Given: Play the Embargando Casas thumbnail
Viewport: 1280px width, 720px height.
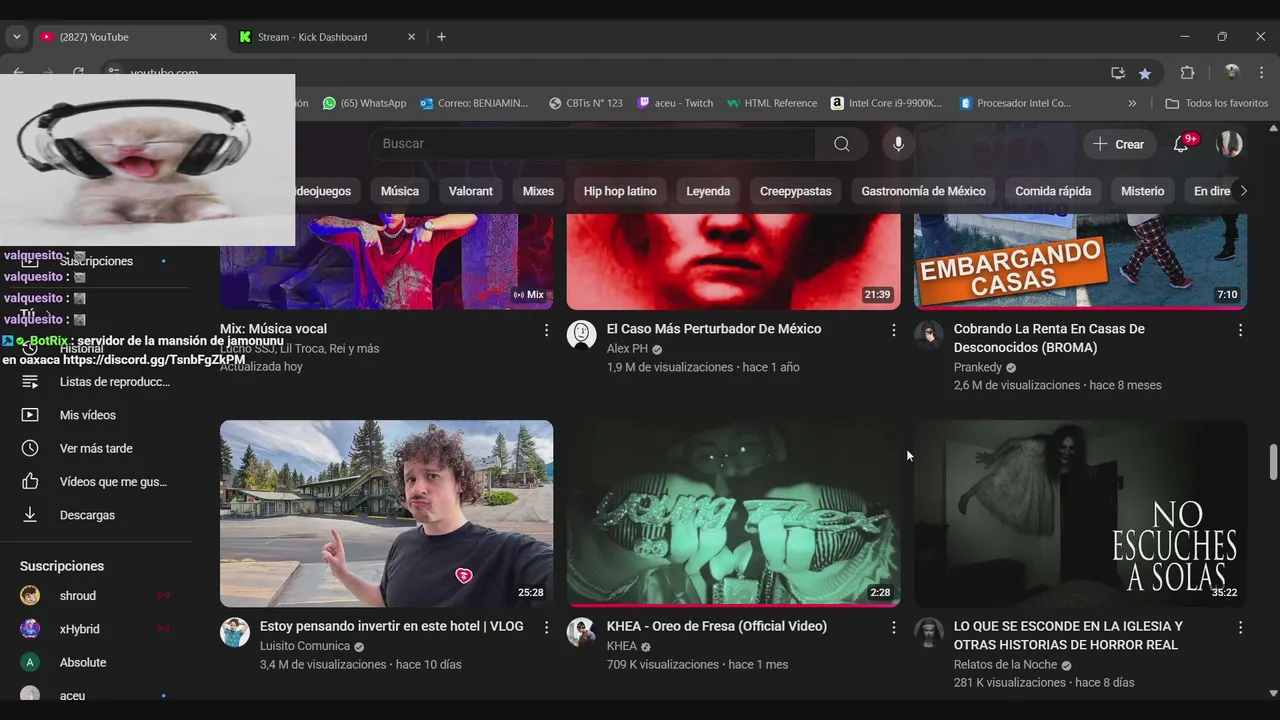Looking at the screenshot, I should (1080, 260).
